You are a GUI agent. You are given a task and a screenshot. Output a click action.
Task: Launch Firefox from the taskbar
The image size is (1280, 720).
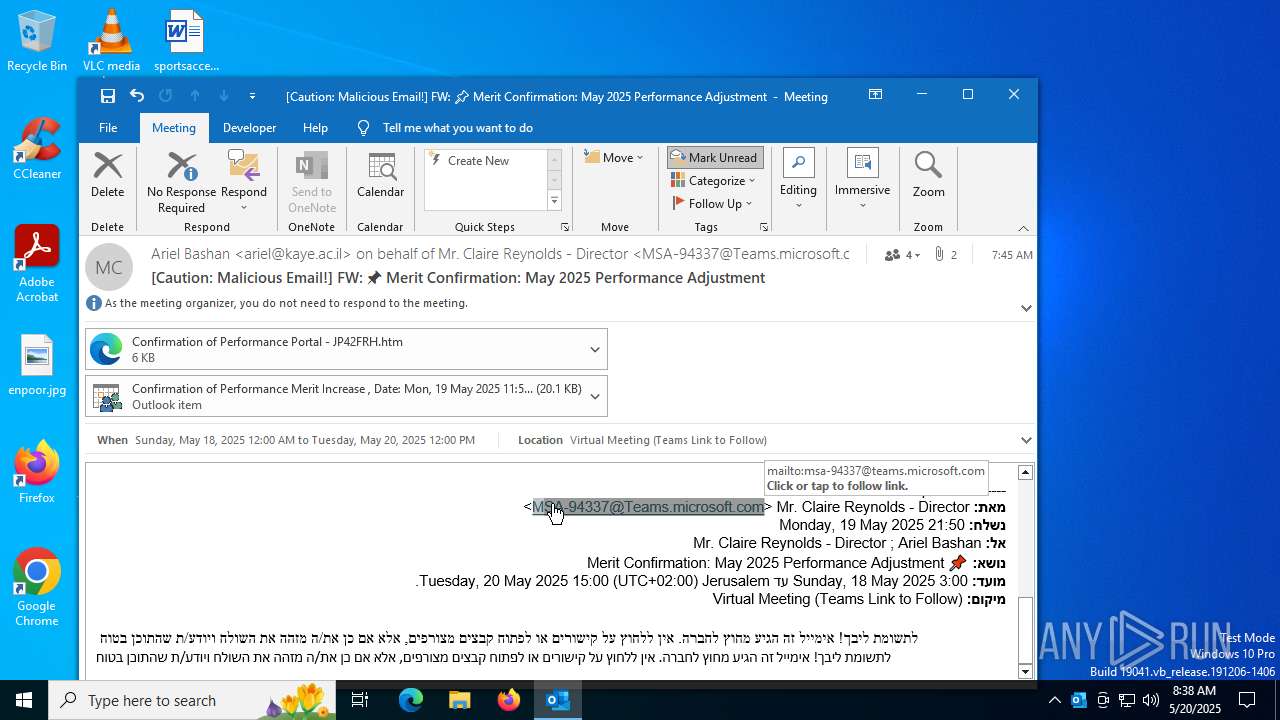pos(509,700)
